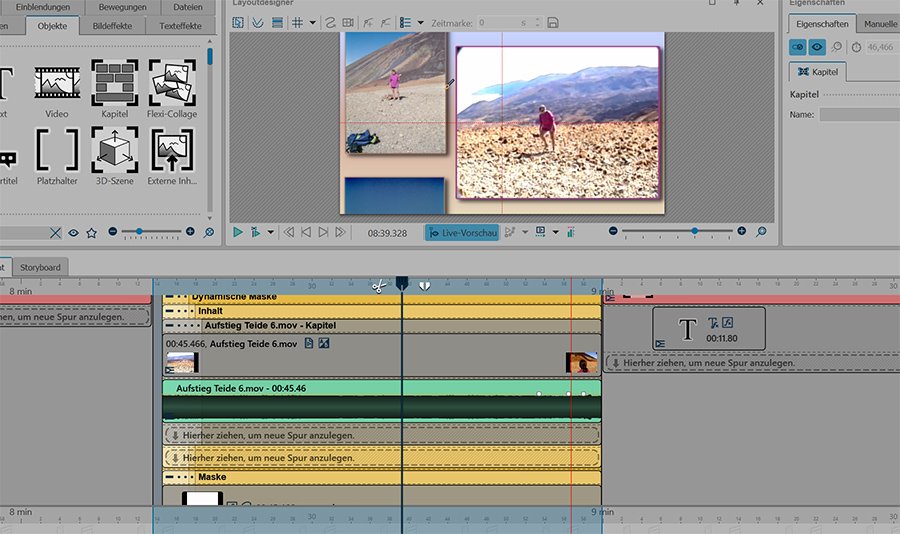Toggle the eye visibility button in Eigenschaften

(818, 46)
